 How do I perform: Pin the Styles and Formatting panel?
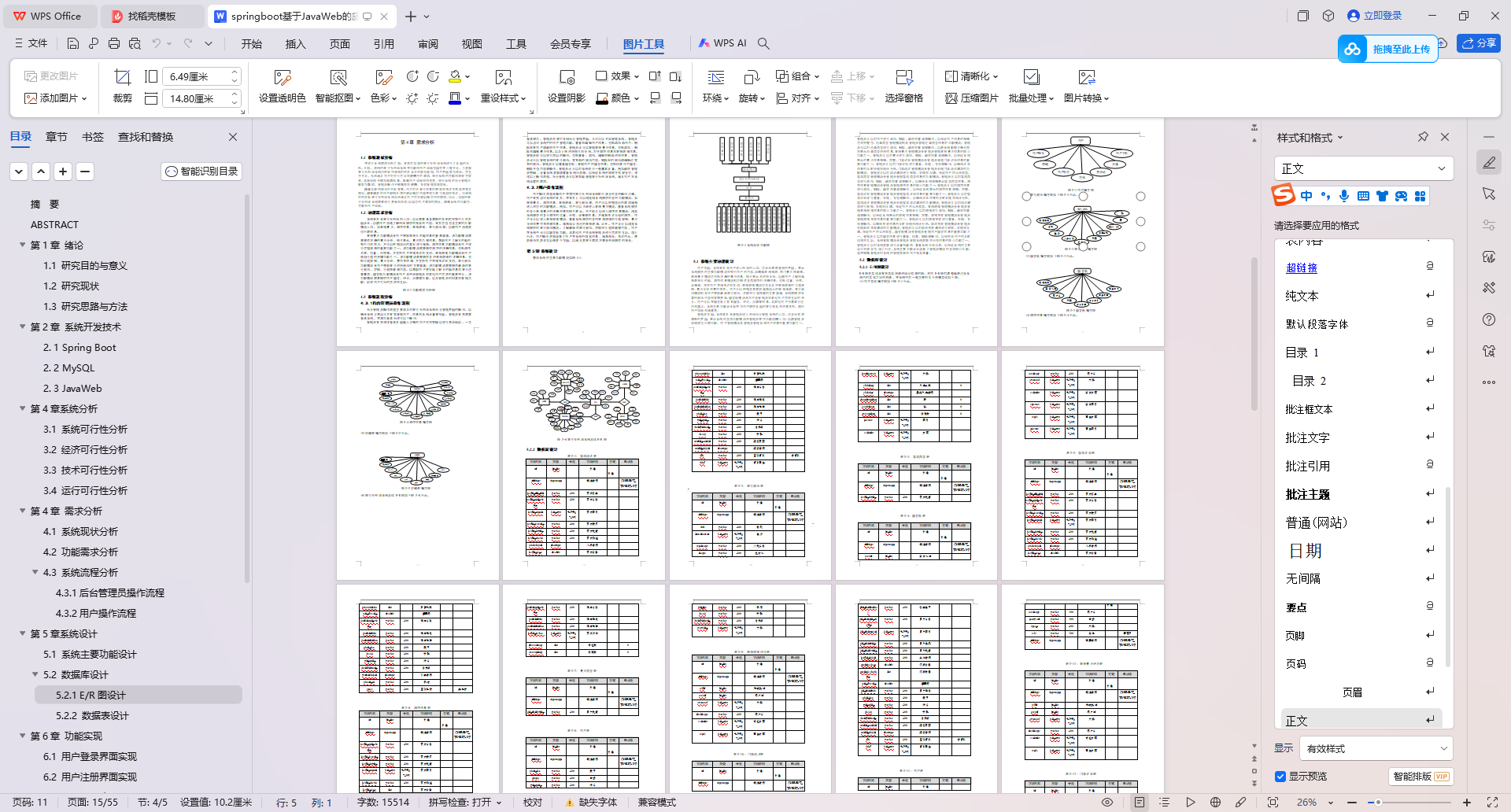(1423, 137)
